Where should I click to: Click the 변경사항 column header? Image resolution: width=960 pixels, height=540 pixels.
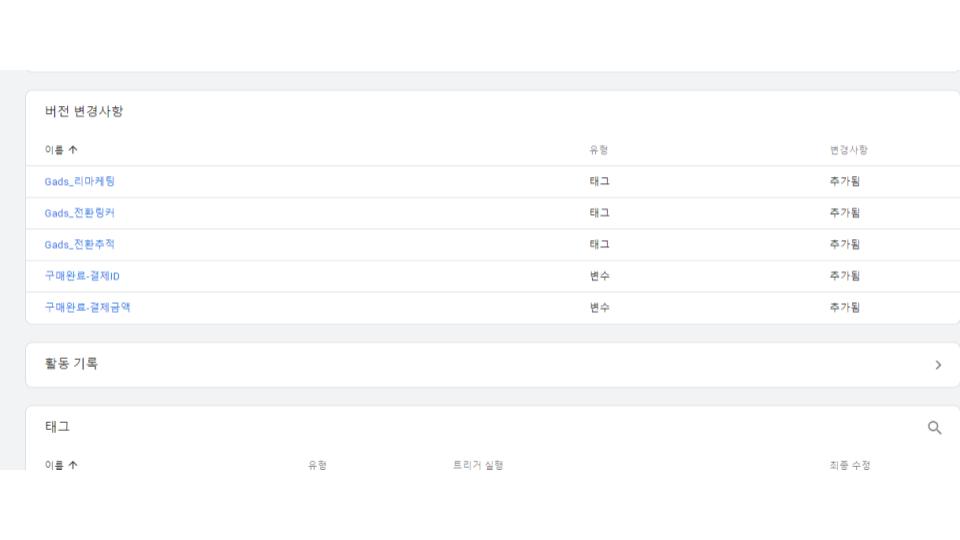(x=849, y=150)
